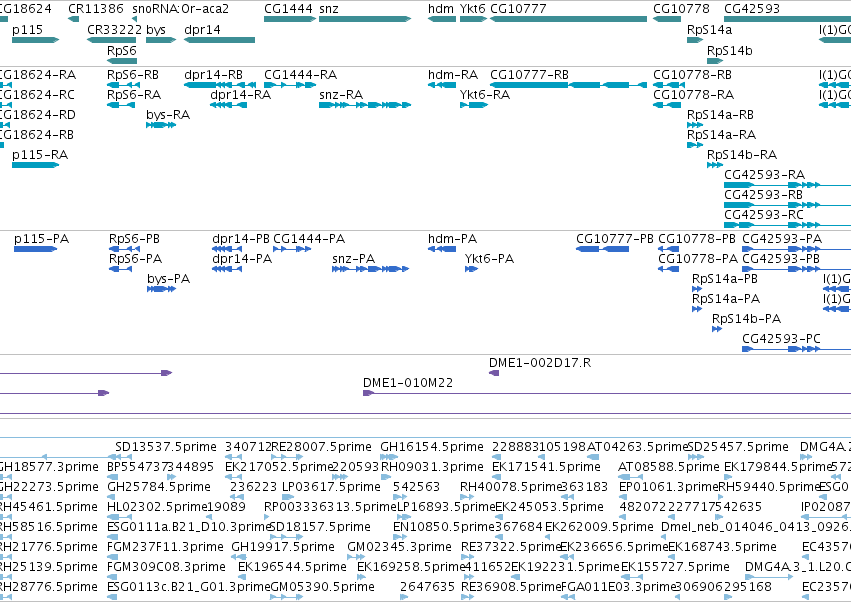Click the RpS14b gene feature
851x602 pixels.
coord(715,61)
